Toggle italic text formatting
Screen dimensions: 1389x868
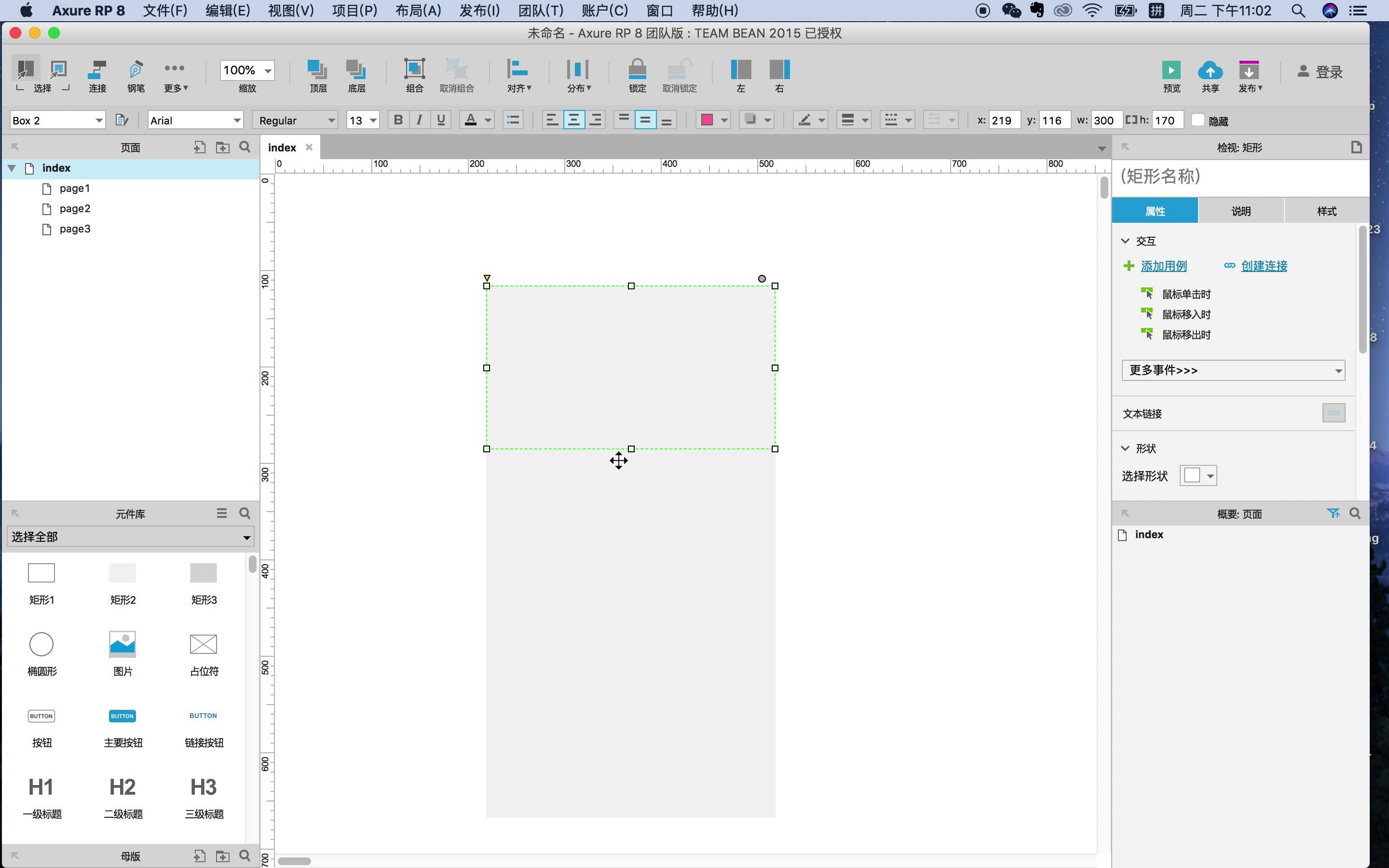[x=420, y=120]
